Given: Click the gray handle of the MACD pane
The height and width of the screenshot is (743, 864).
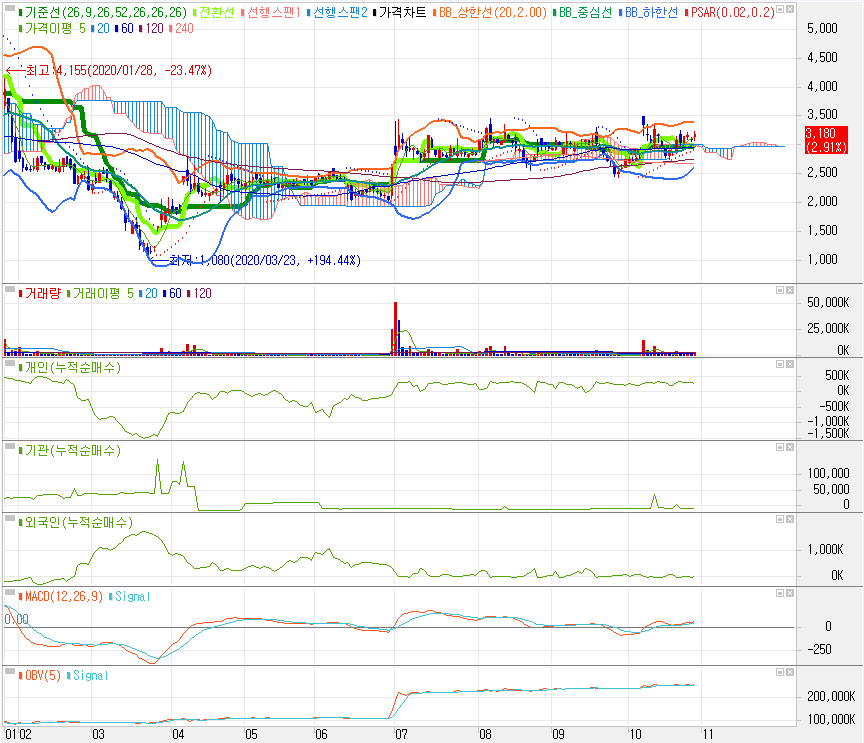Looking at the screenshot, I should click(9, 592).
